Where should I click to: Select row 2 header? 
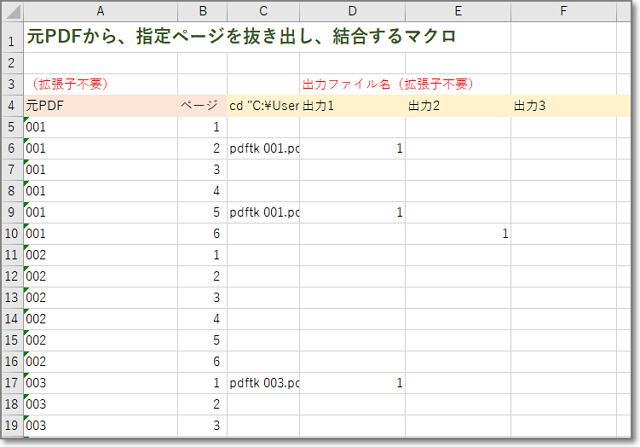(x=12, y=62)
